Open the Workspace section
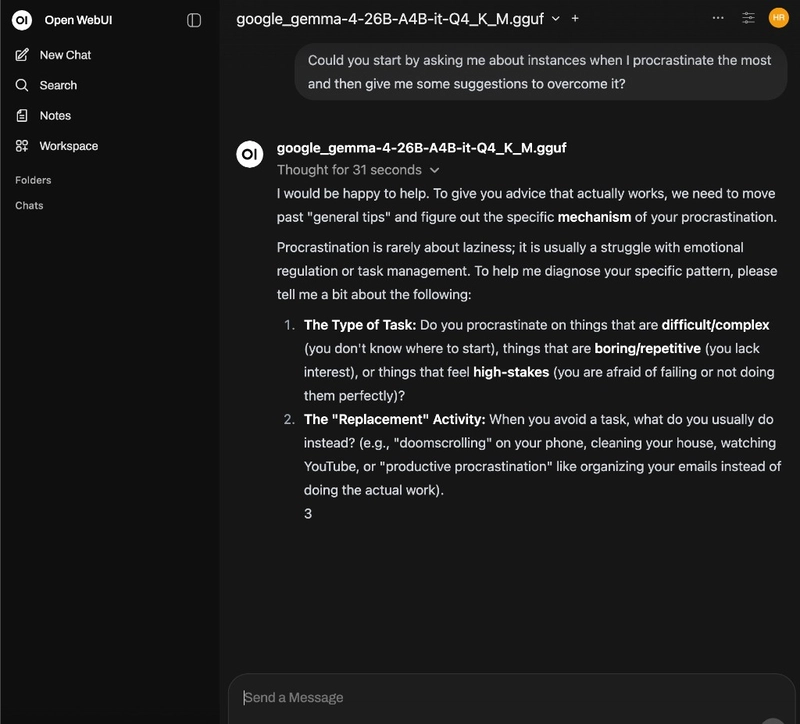This screenshot has width=800, height=724. coord(68,146)
